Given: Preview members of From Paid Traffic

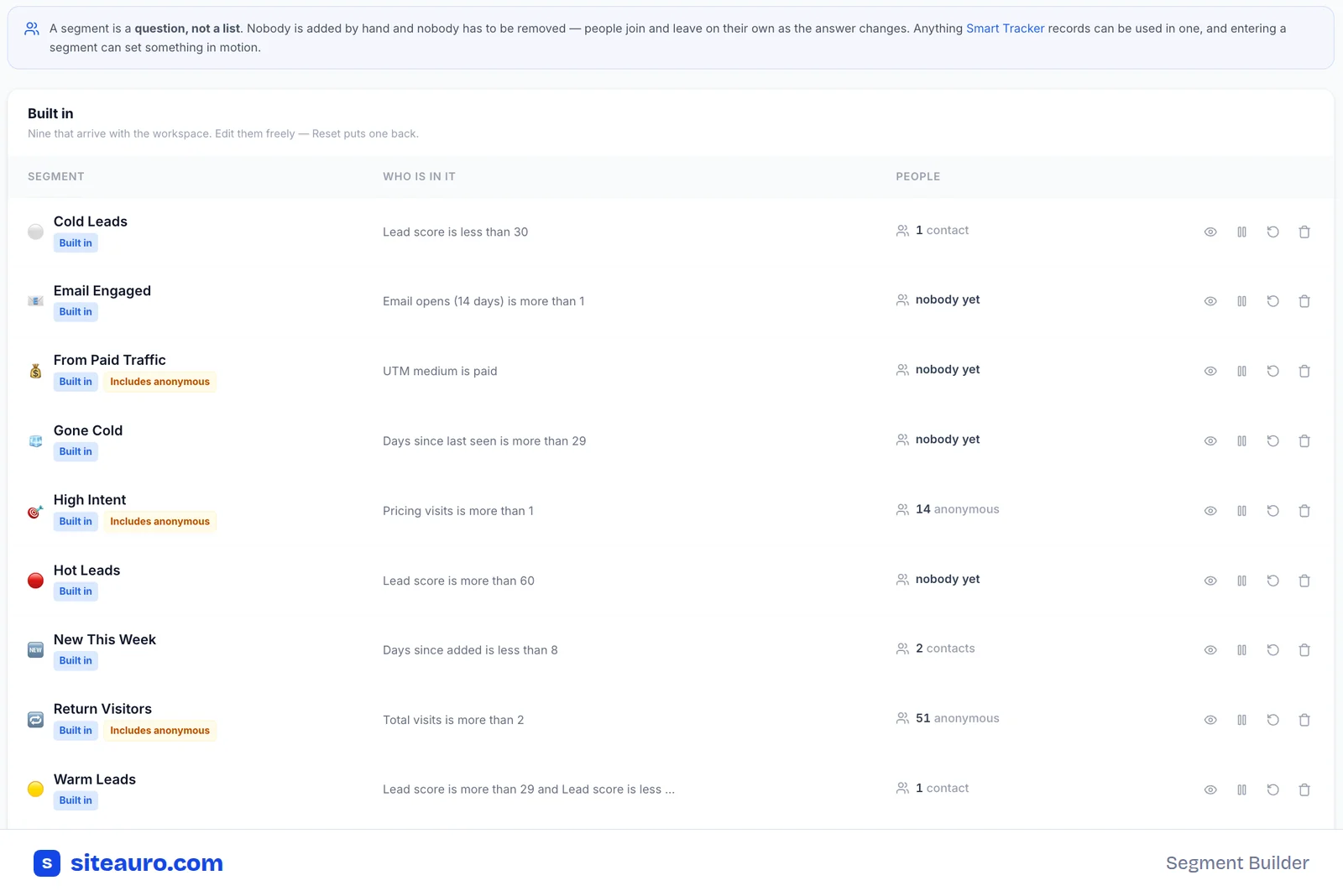Looking at the screenshot, I should tap(1210, 371).
